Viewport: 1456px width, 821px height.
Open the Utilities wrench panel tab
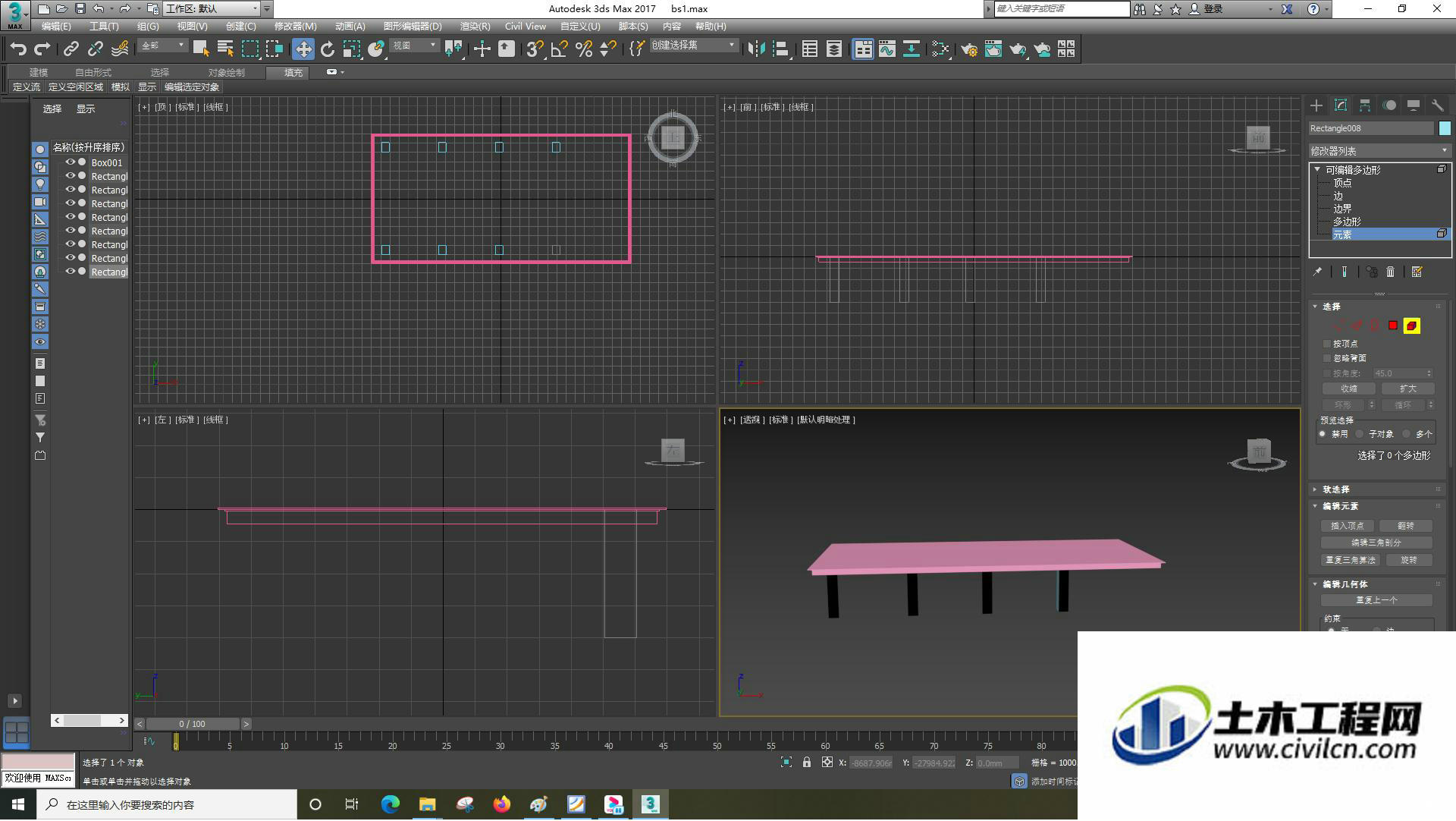[1438, 105]
